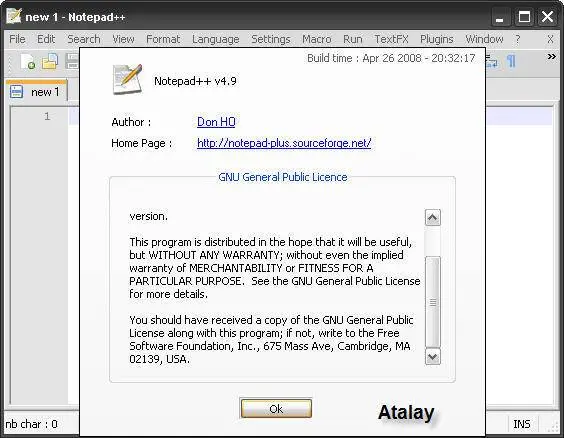Click the New document toolbar icon
This screenshot has height=438, width=564.
28,61
